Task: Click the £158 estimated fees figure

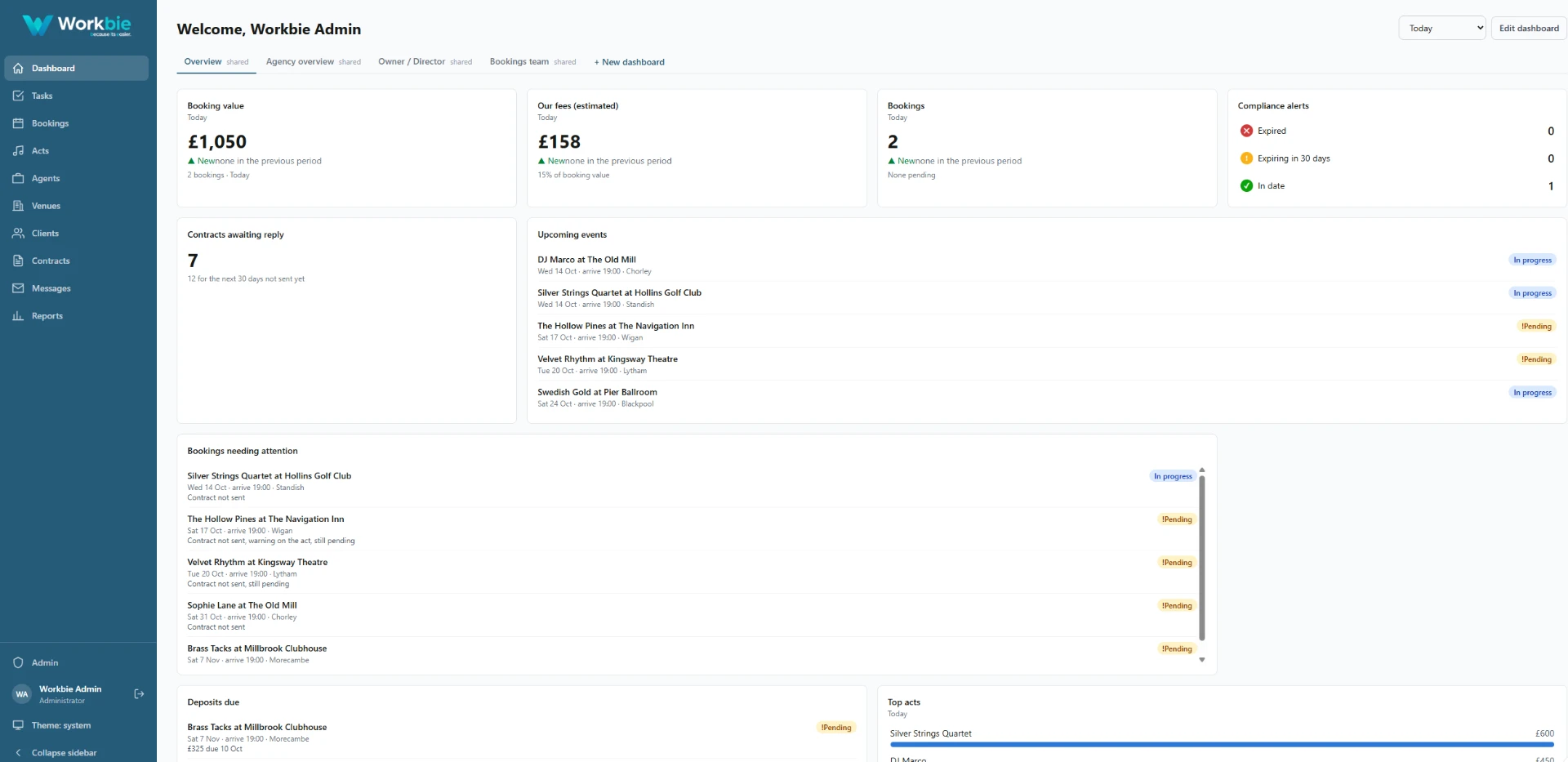Action: [x=559, y=142]
